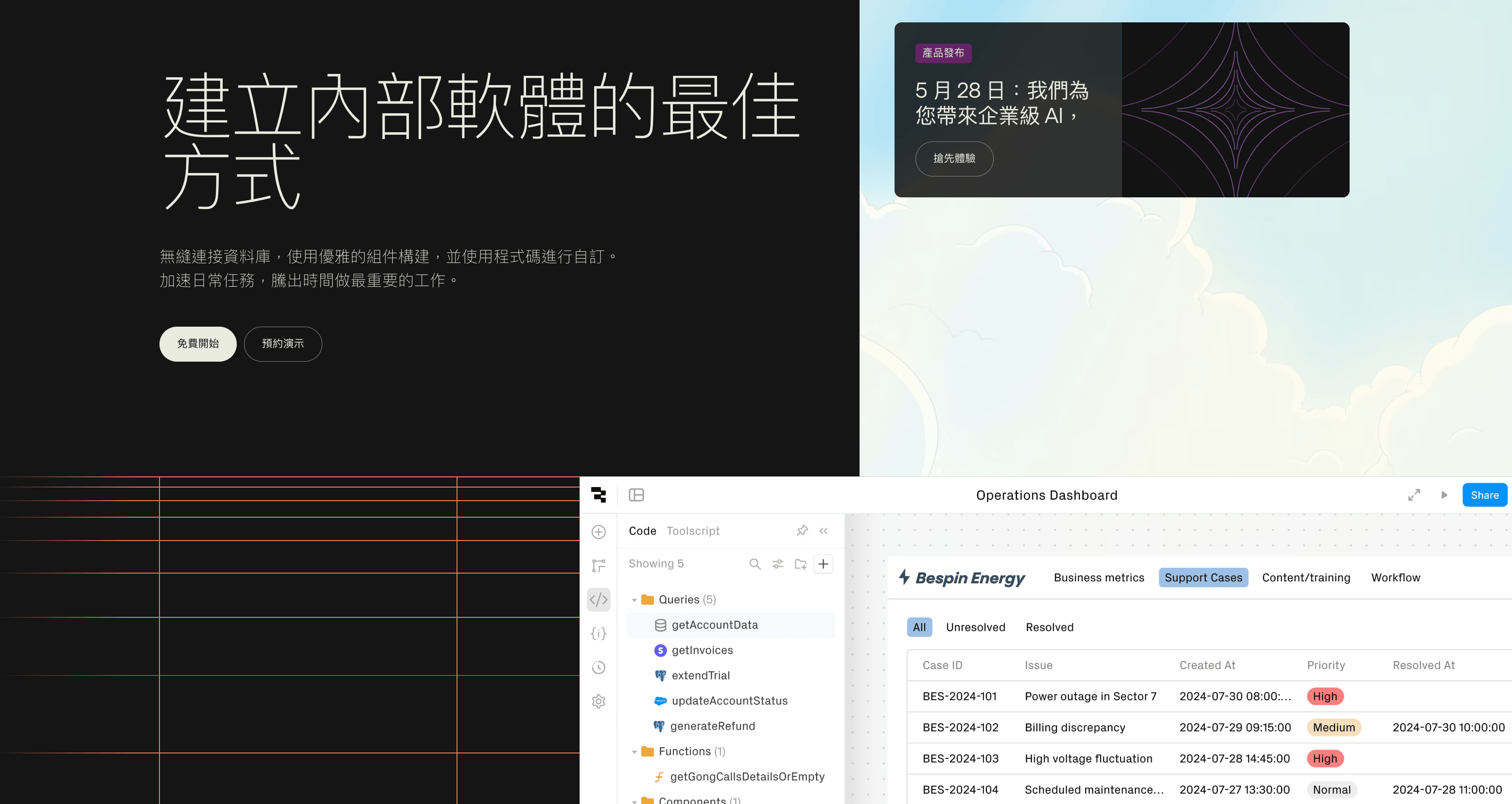1512x804 pixels.
Task: Click the database icon next to getAccountData
Action: (x=660, y=625)
